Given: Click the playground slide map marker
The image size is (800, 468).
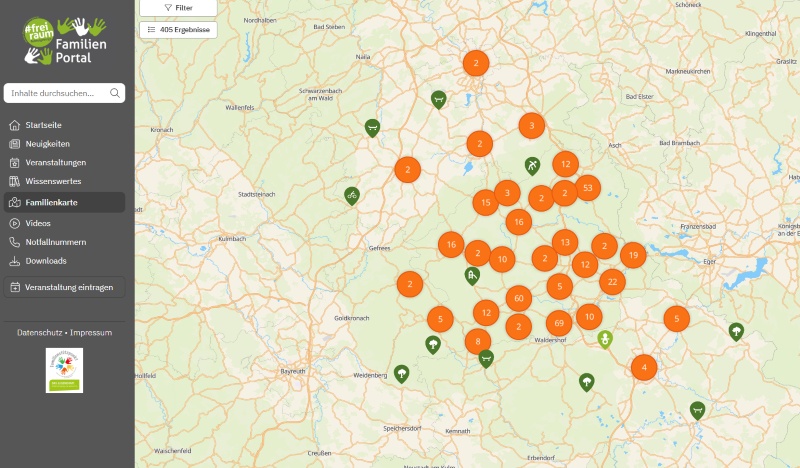Looking at the screenshot, I should (x=472, y=275).
